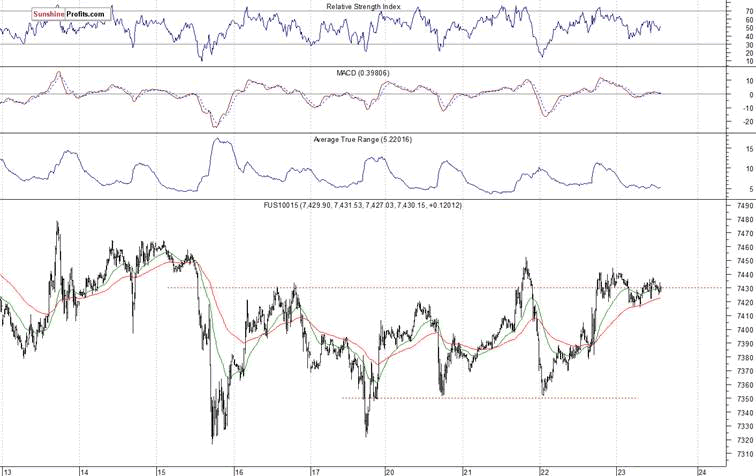Image resolution: width=756 pixels, height=476 pixels.
Task: Select date 15 on the time axis
Action: (160, 471)
